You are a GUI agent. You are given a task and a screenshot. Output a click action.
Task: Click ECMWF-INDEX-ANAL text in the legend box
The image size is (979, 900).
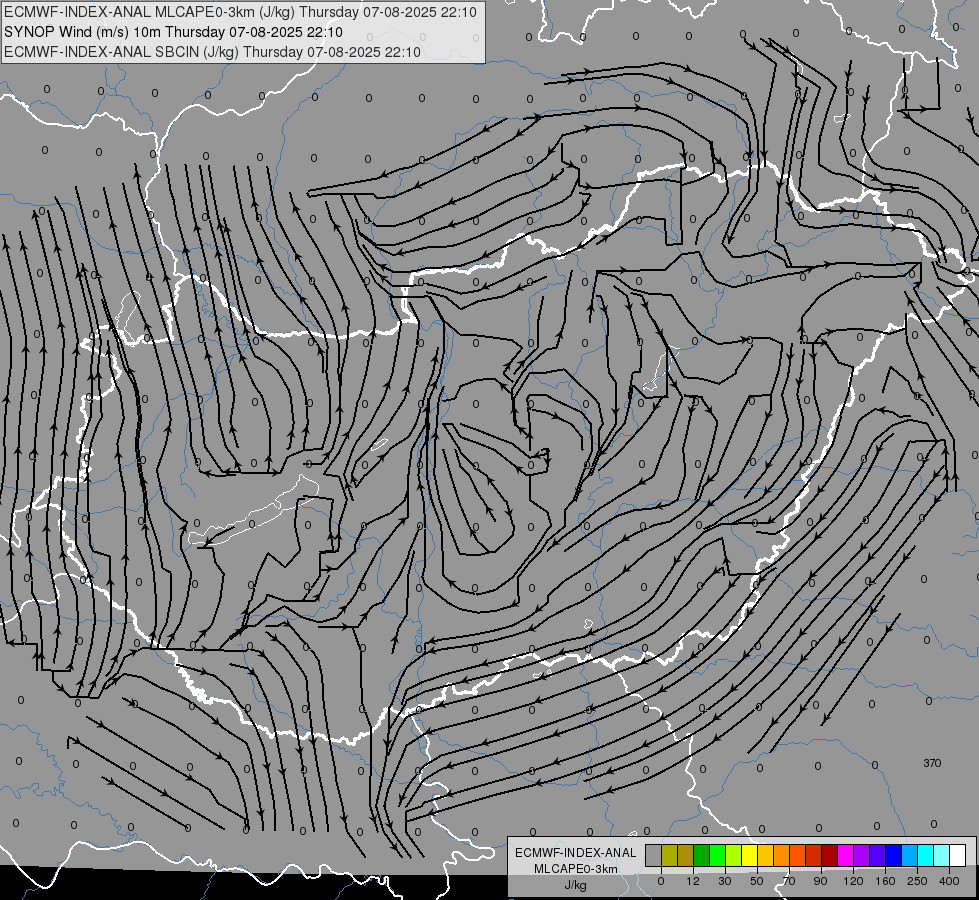click(x=575, y=853)
